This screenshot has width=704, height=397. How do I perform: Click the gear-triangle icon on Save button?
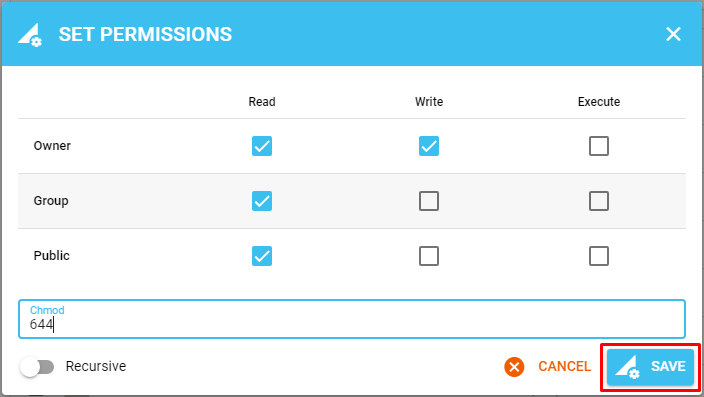(627, 366)
